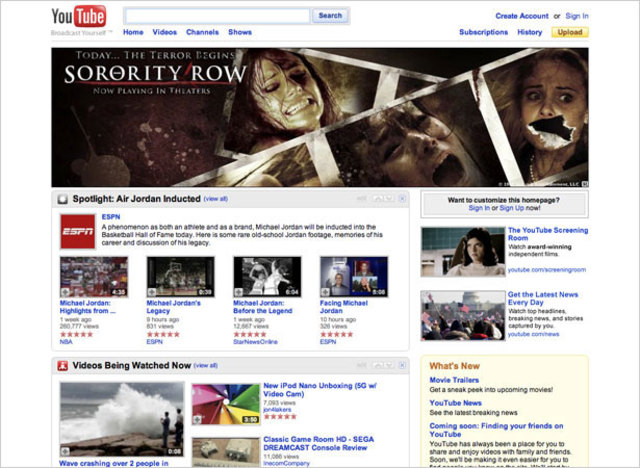Move Videos Being Watched Now module down
The image size is (640, 468).
(389, 365)
